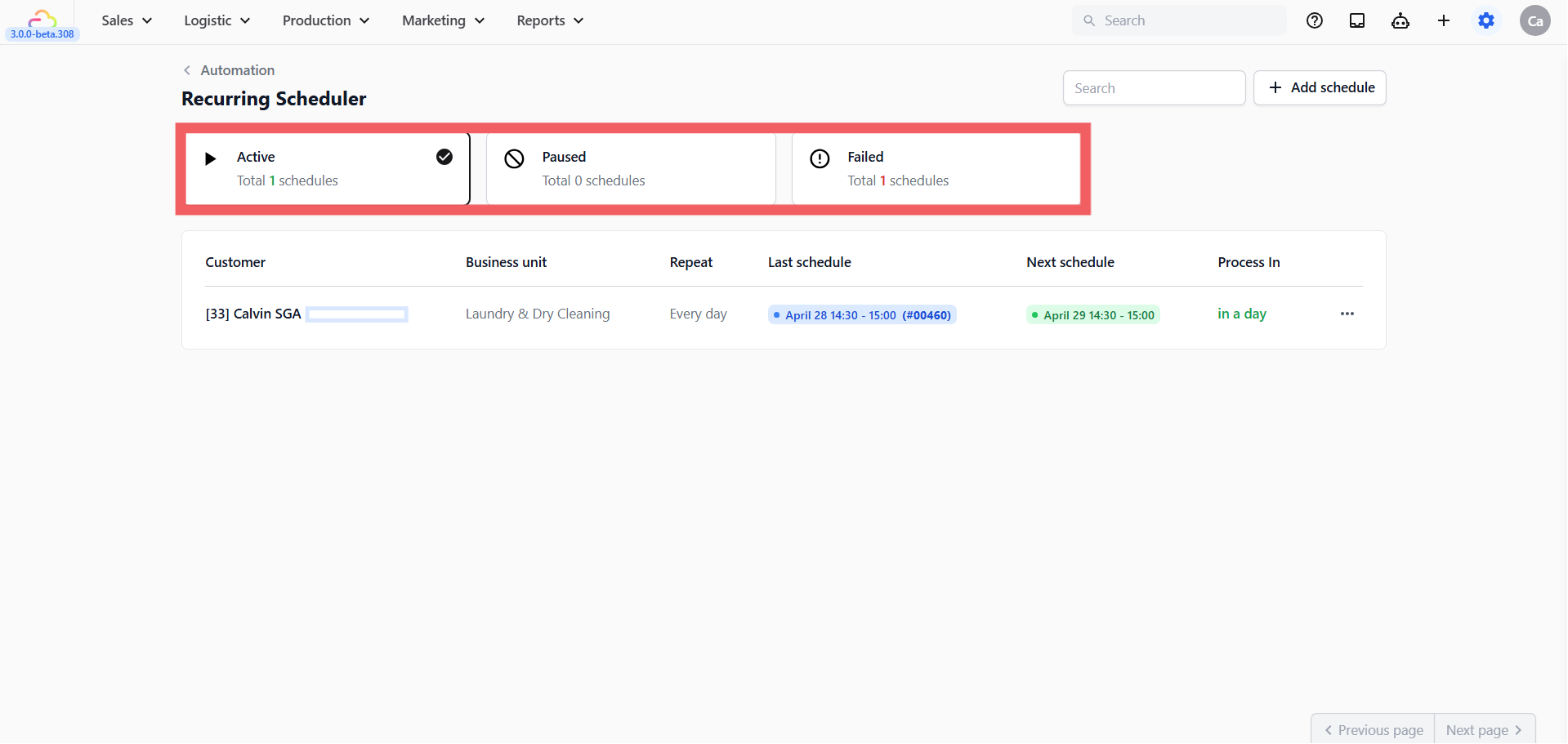1568x744 pixels.
Task: Click the Failed exclamation icon
Action: (820, 158)
